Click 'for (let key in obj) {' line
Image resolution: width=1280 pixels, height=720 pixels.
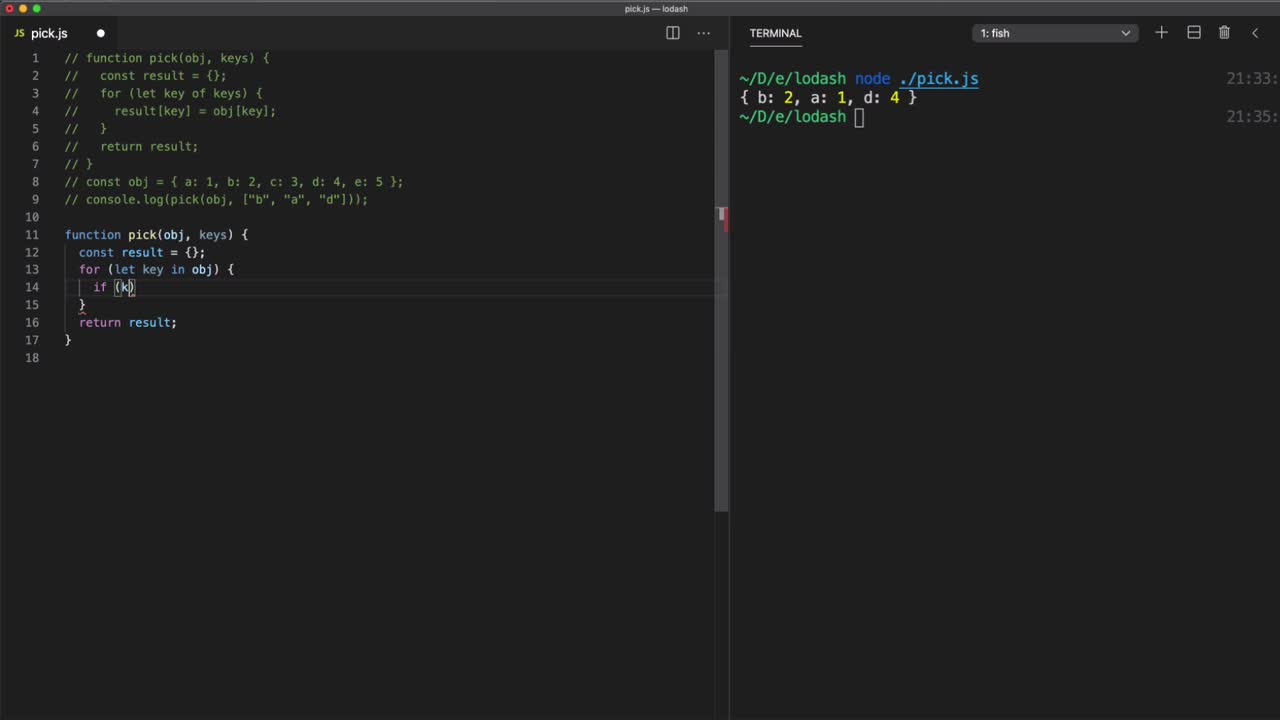click(156, 270)
